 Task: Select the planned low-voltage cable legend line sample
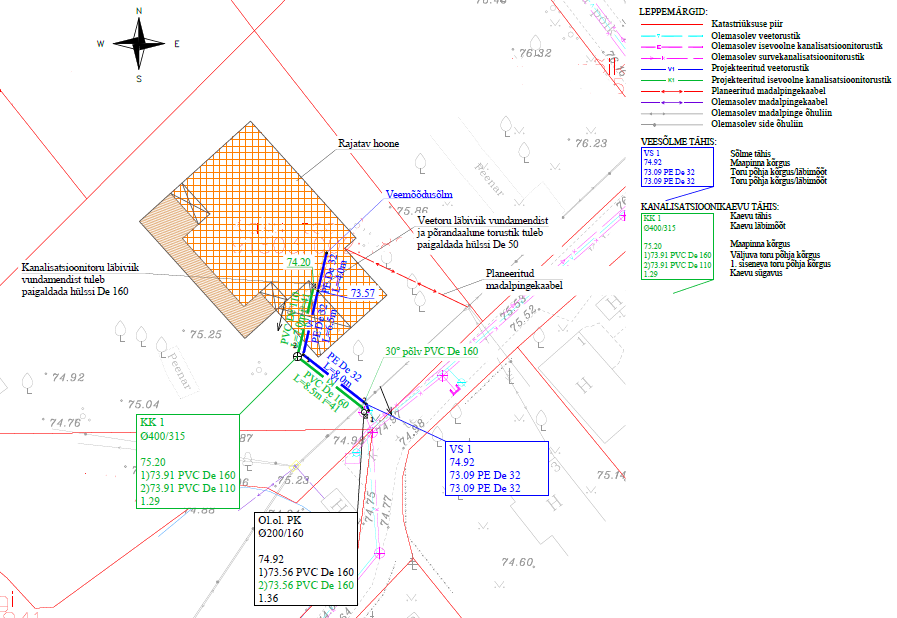[x=670, y=90]
